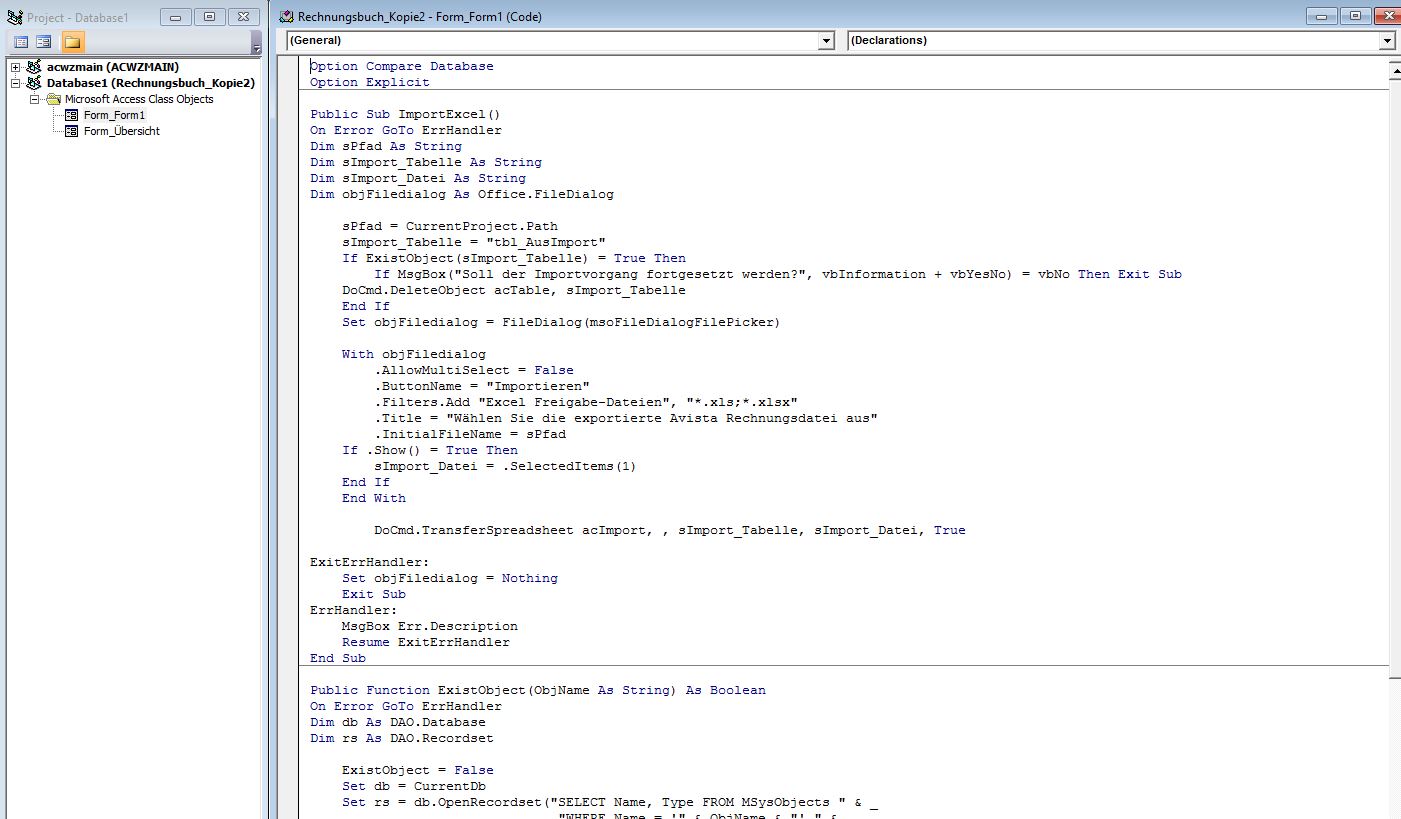Click the '.Title = "Wählen Sie' line
This screenshot has width=1401, height=819.
point(626,418)
